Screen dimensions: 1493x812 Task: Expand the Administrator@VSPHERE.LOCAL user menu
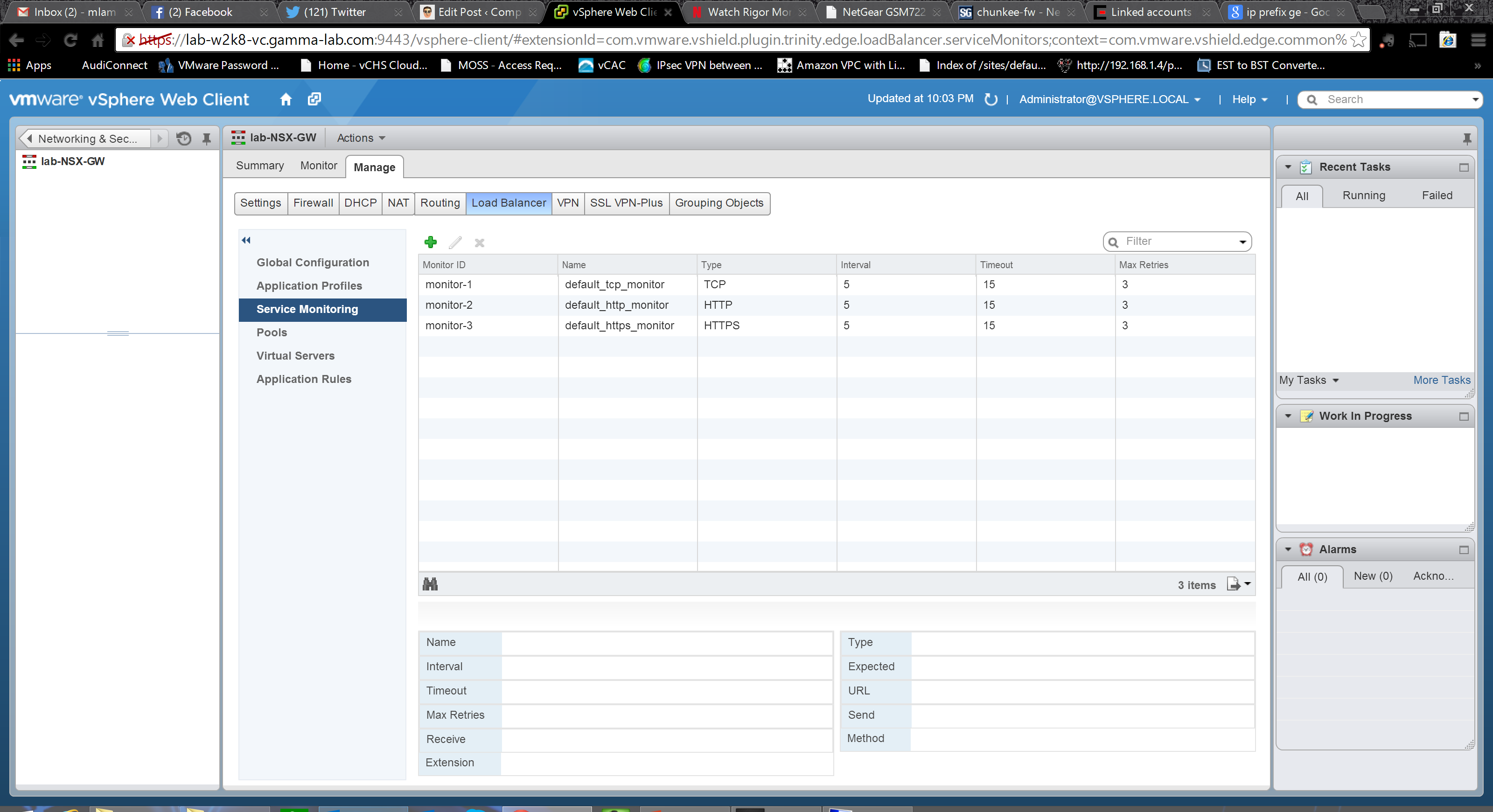[1109, 100]
